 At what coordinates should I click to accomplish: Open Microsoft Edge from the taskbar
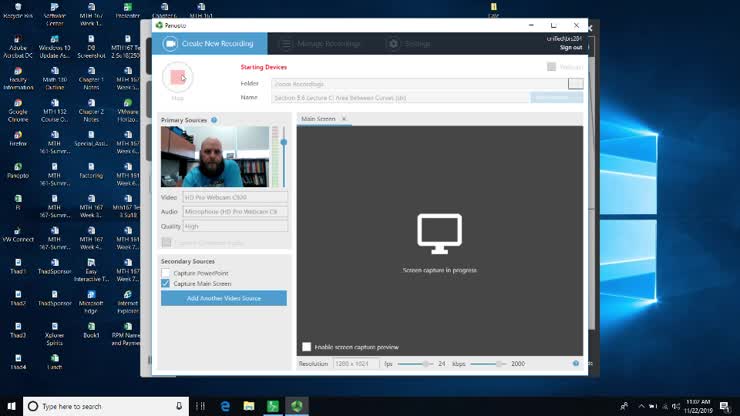pyautogui.click(x=225, y=406)
